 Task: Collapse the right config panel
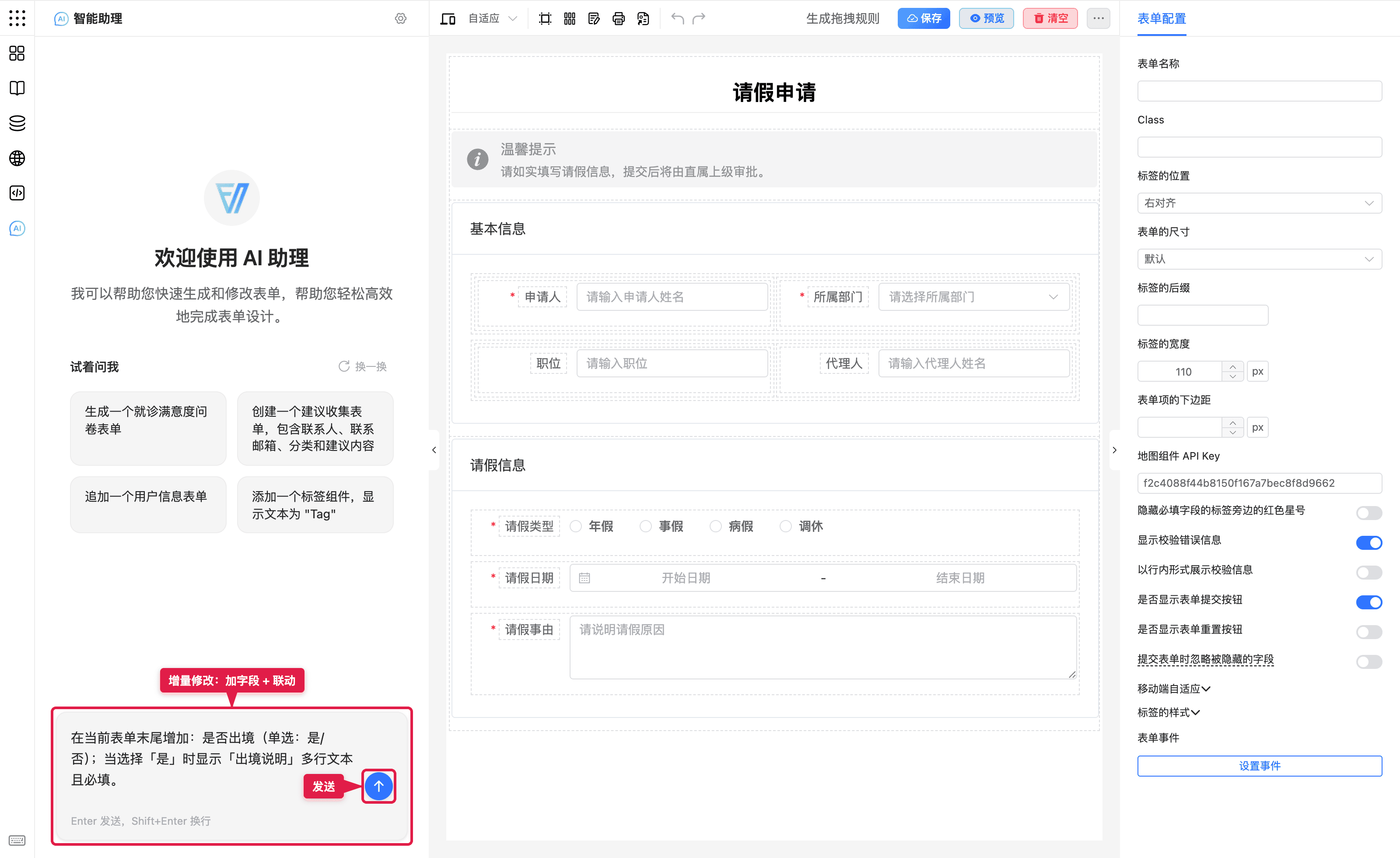click(x=1114, y=450)
